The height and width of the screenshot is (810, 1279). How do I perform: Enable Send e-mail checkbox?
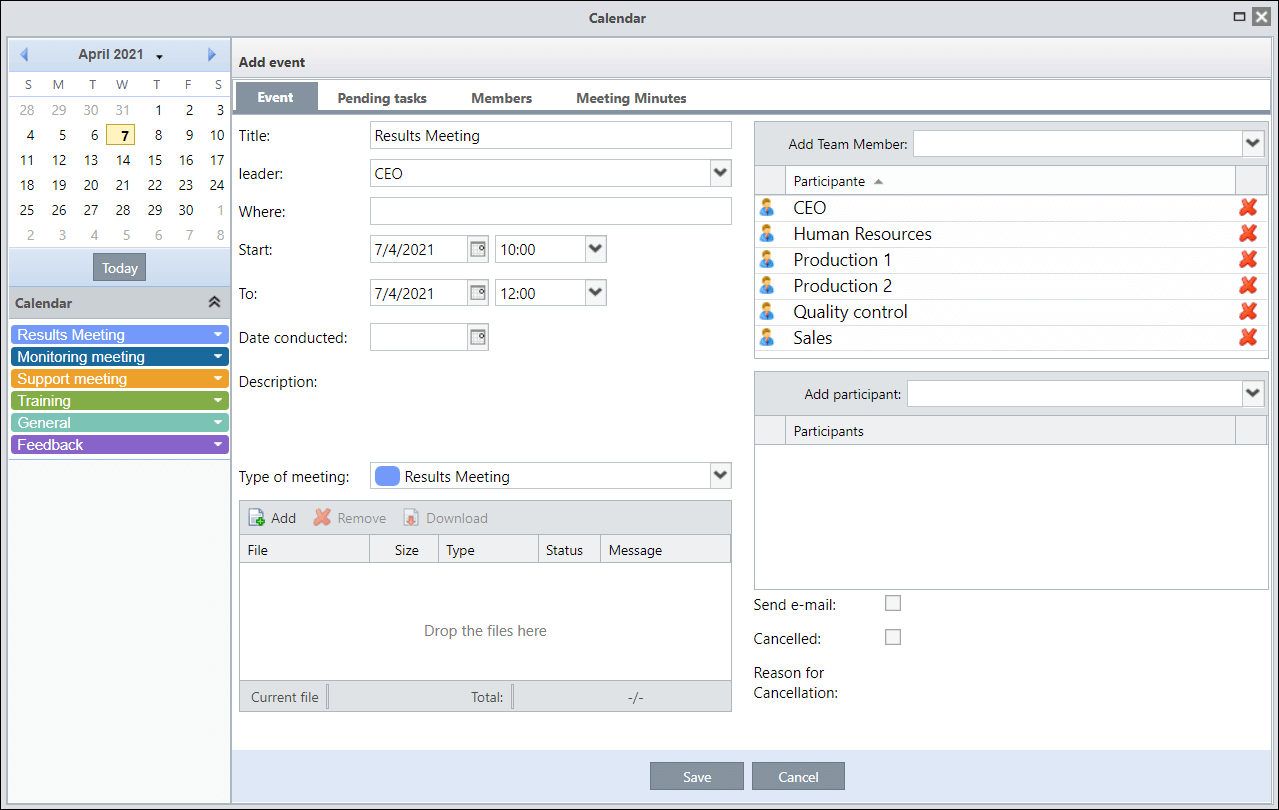[x=893, y=603]
